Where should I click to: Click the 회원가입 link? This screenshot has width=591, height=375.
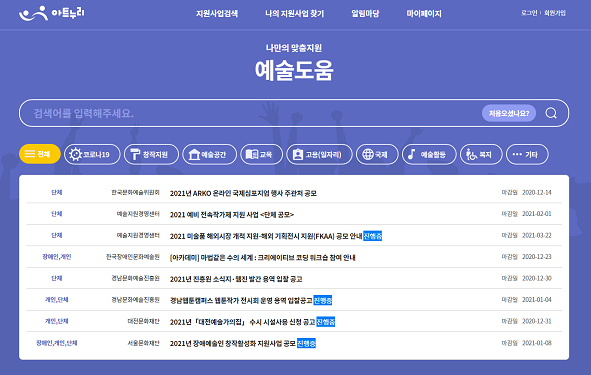pos(555,13)
